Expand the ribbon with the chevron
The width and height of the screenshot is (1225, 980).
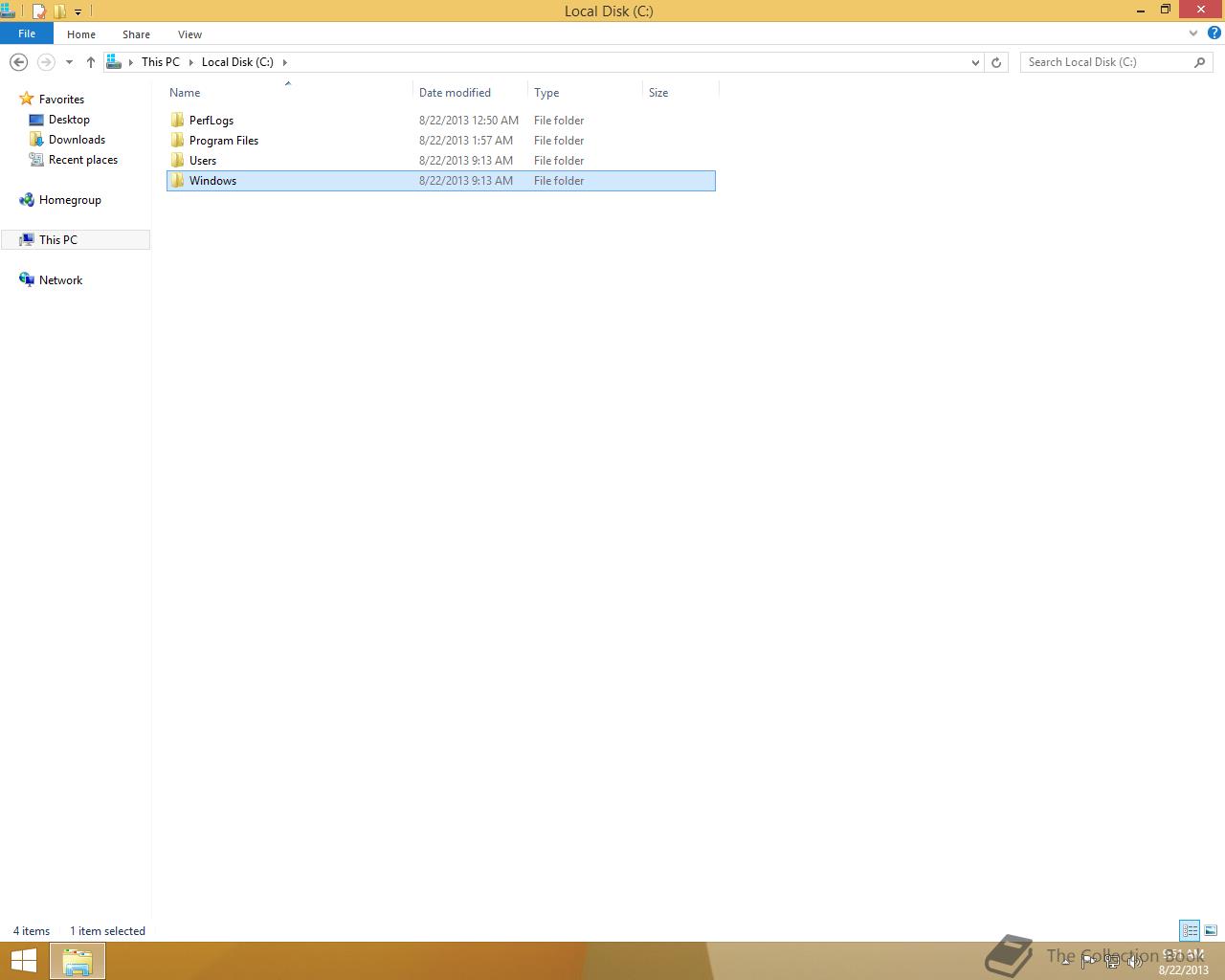pyautogui.click(x=1193, y=33)
